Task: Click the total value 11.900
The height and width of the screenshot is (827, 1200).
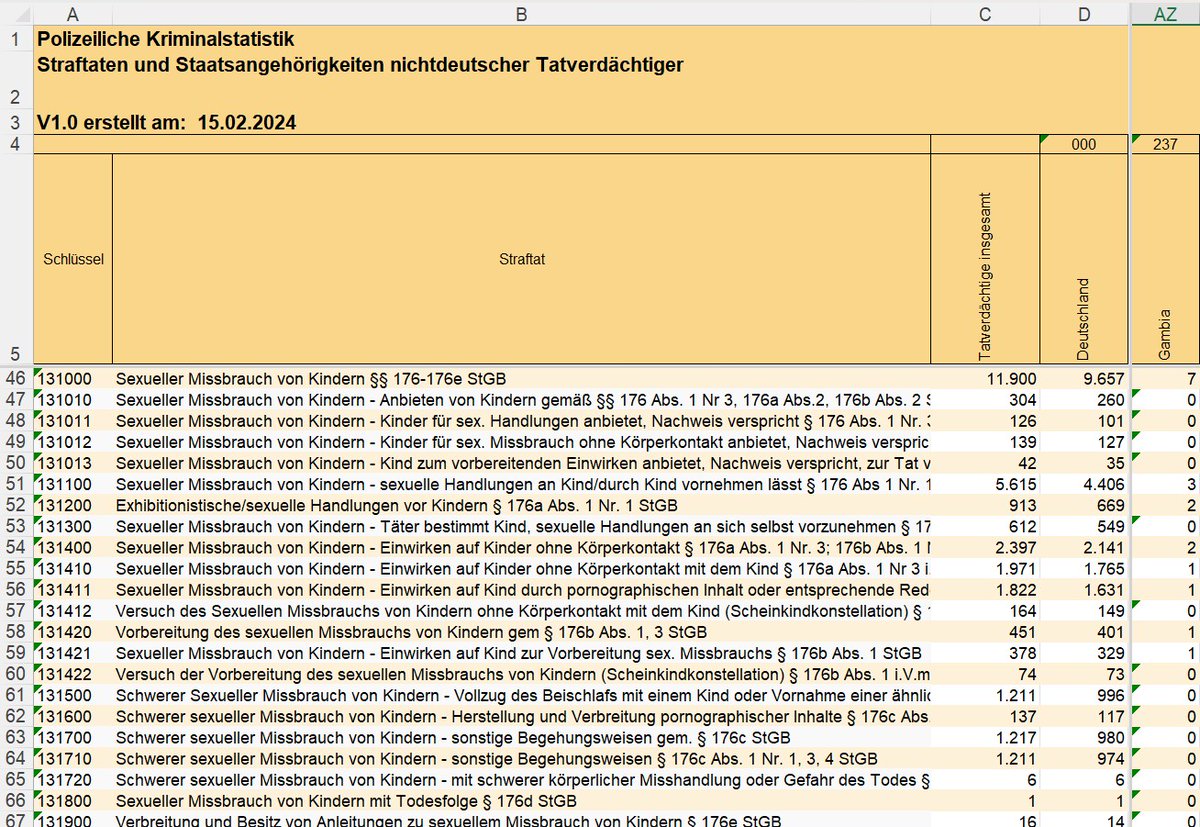Action: (985, 379)
